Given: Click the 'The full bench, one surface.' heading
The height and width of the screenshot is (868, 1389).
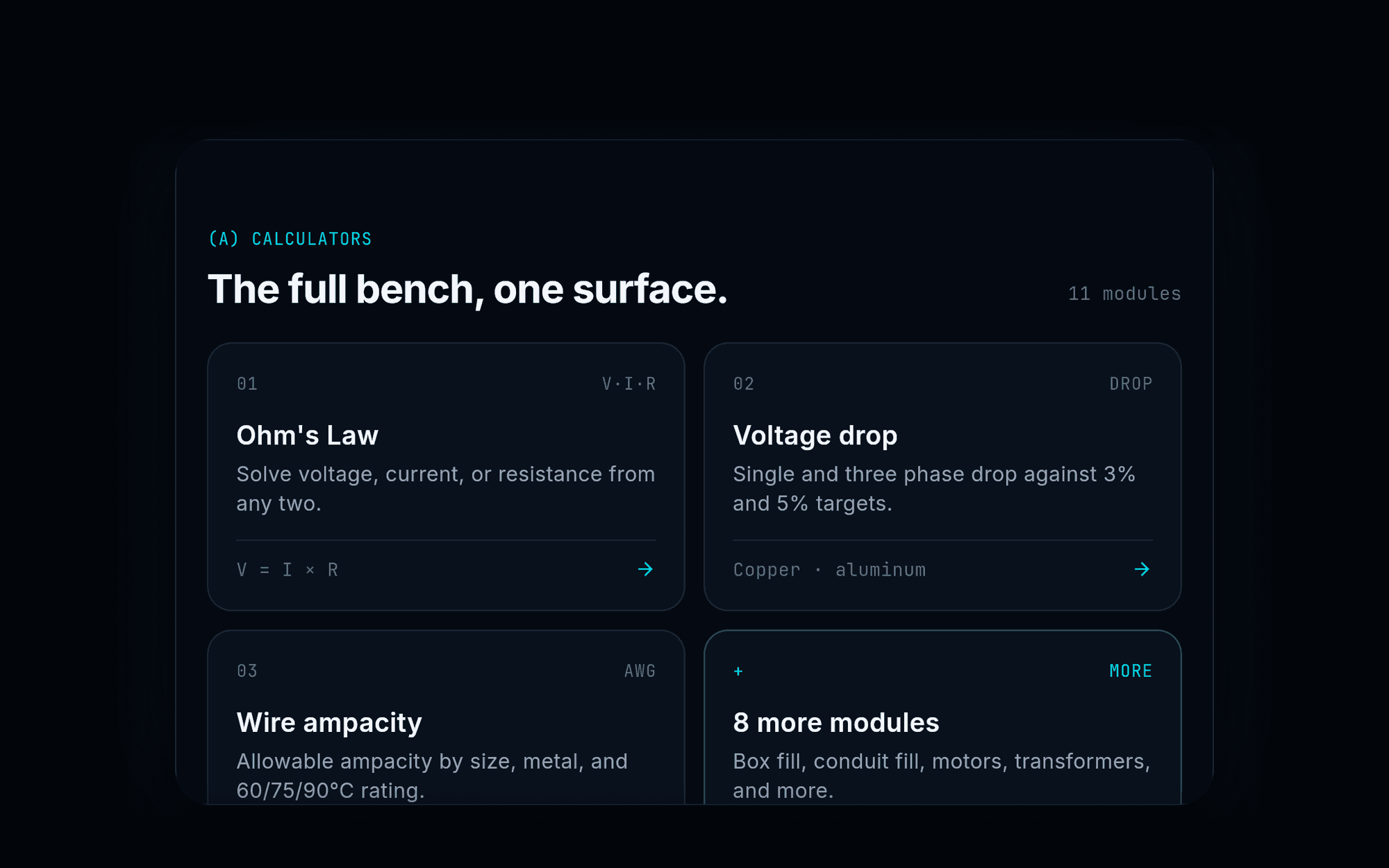Looking at the screenshot, I should pos(467,289).
